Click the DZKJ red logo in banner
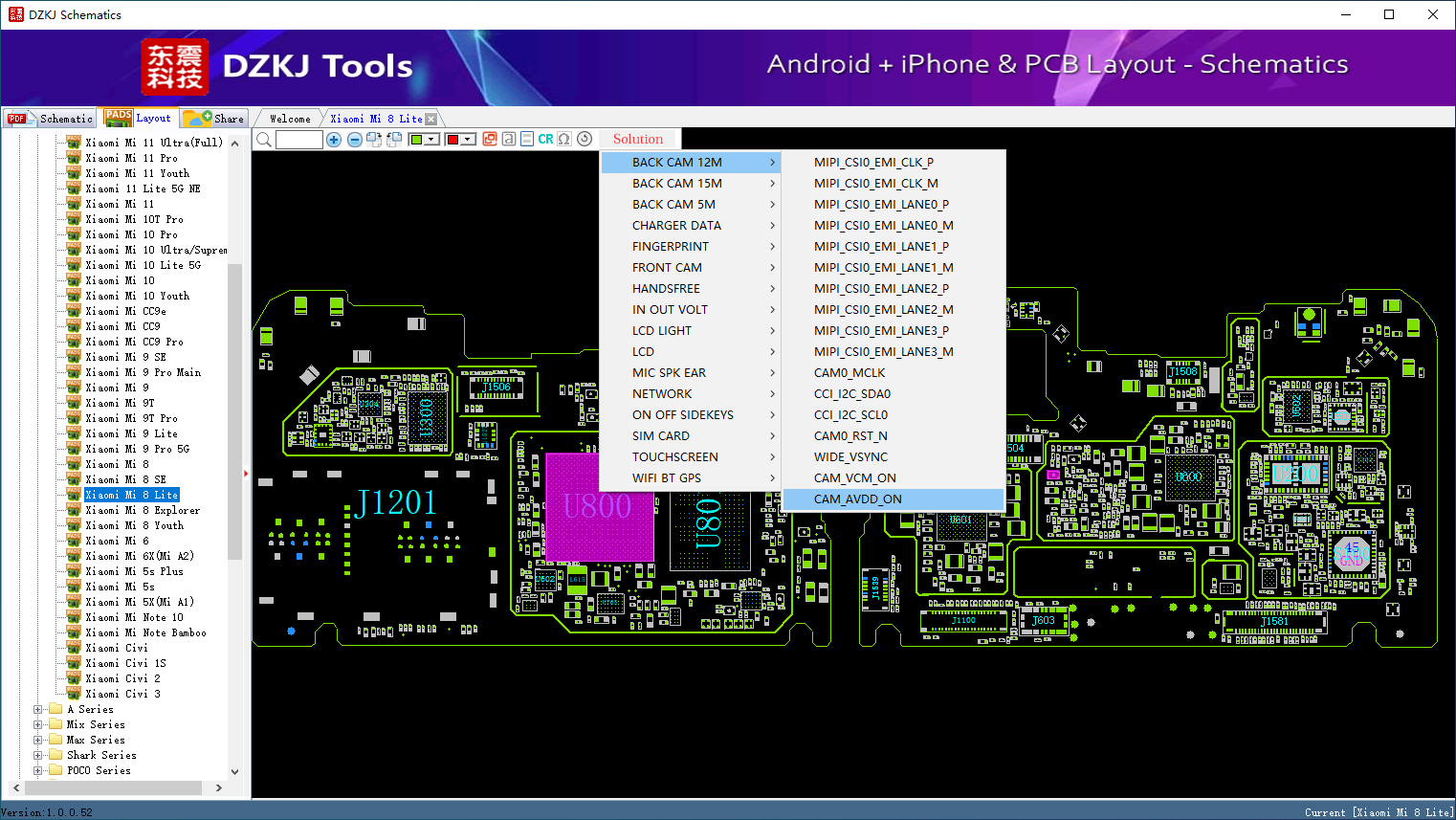Viewport: 1456px width, 820px height. click(175, 67)
